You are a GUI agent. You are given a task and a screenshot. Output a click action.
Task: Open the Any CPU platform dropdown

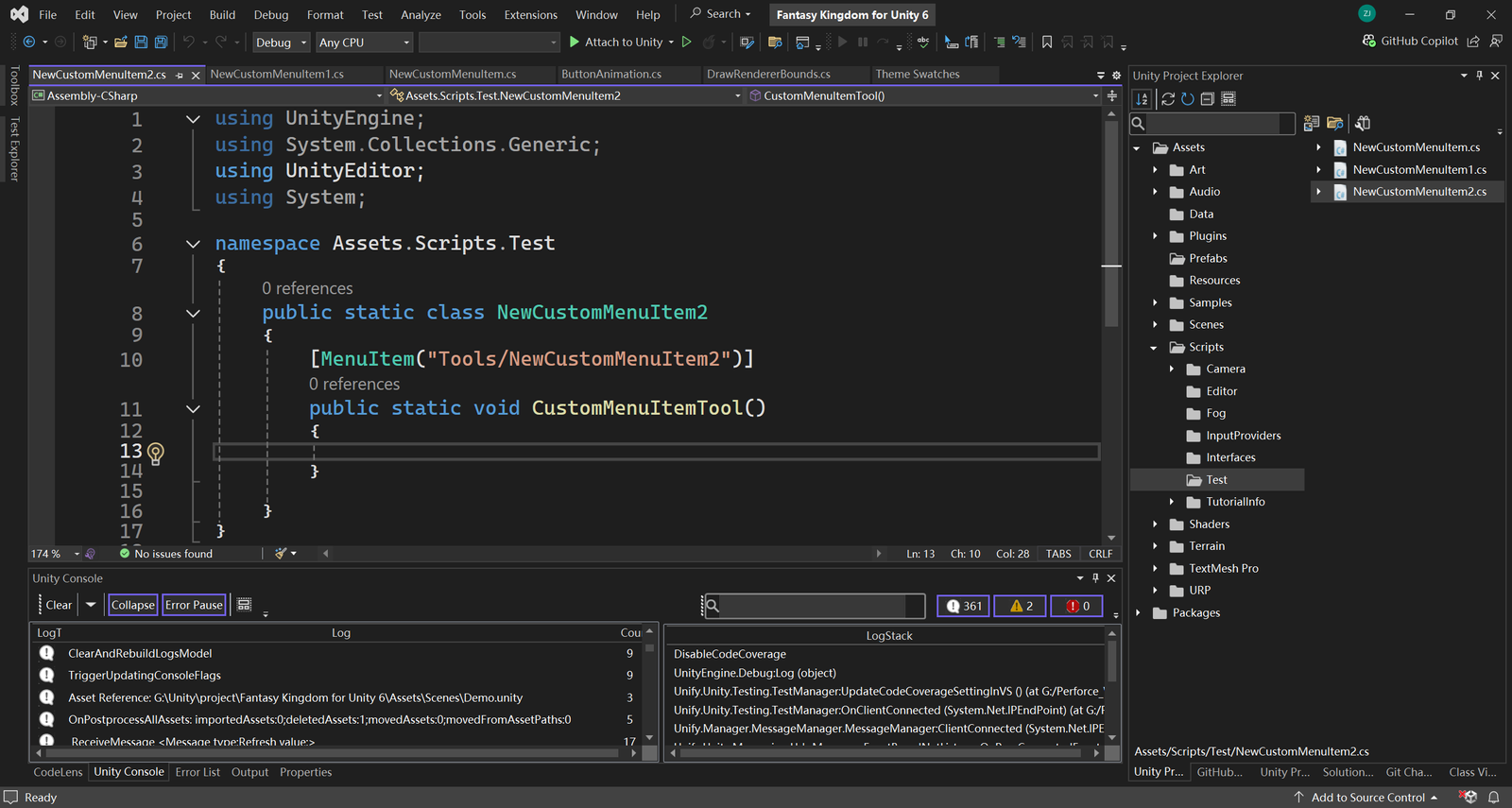click(364, 43)
